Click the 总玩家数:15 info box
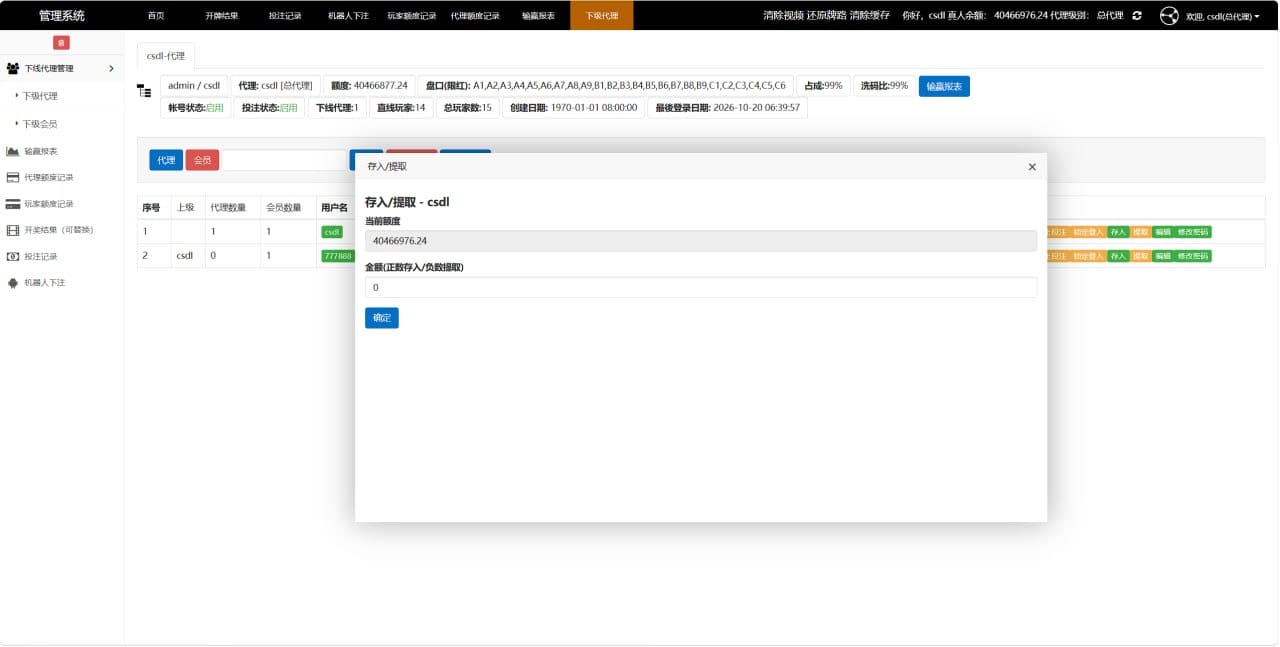This screenshot has width=1280, height=647. pos(468,108)
